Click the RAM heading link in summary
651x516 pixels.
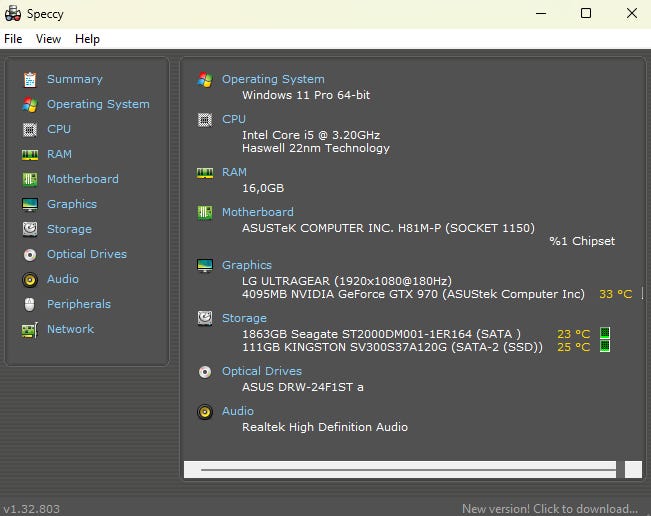click(234, 172)
